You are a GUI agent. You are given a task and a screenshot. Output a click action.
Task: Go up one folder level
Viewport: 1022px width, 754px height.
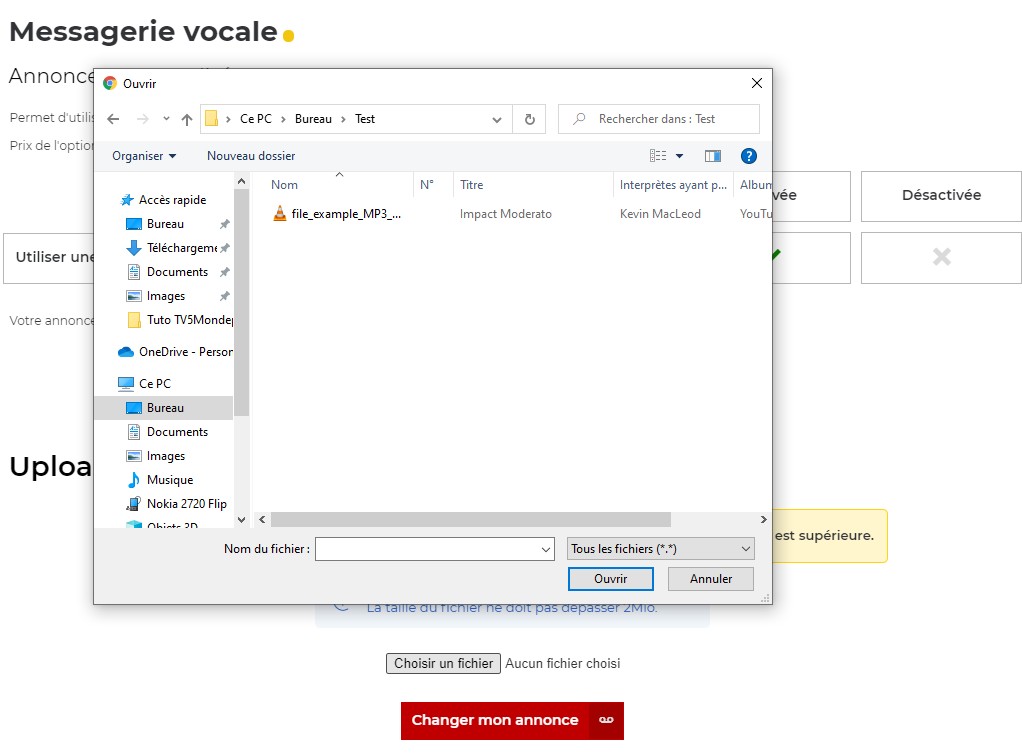point(186,119)
